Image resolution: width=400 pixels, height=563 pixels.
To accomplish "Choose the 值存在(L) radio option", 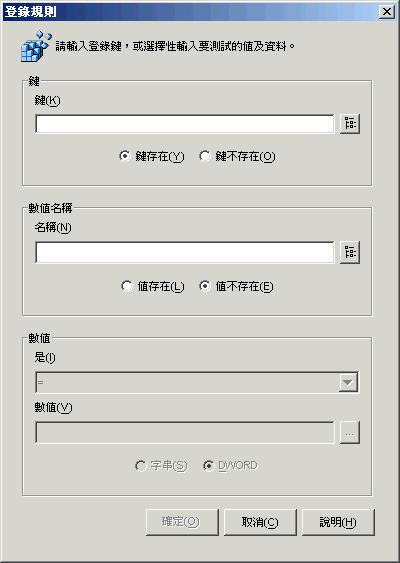I will [153, 286].
